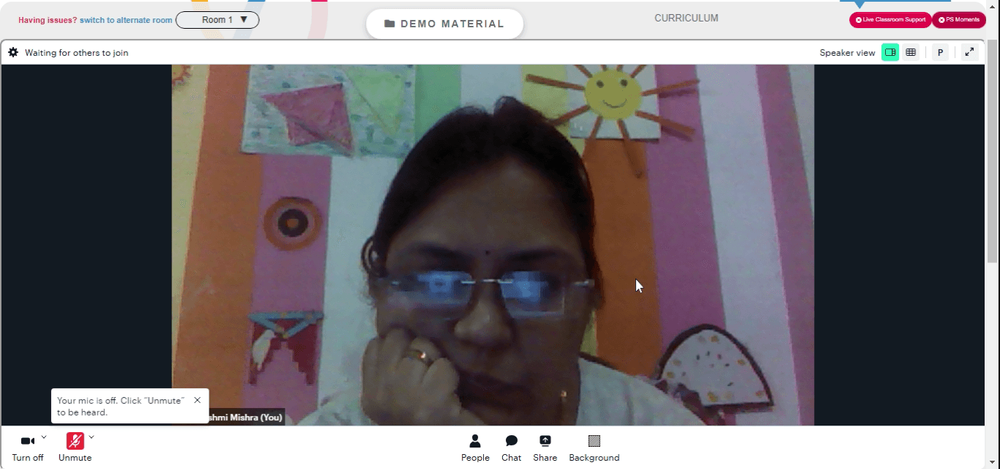
Task: Open the settings gear icon
Action: 13,52
